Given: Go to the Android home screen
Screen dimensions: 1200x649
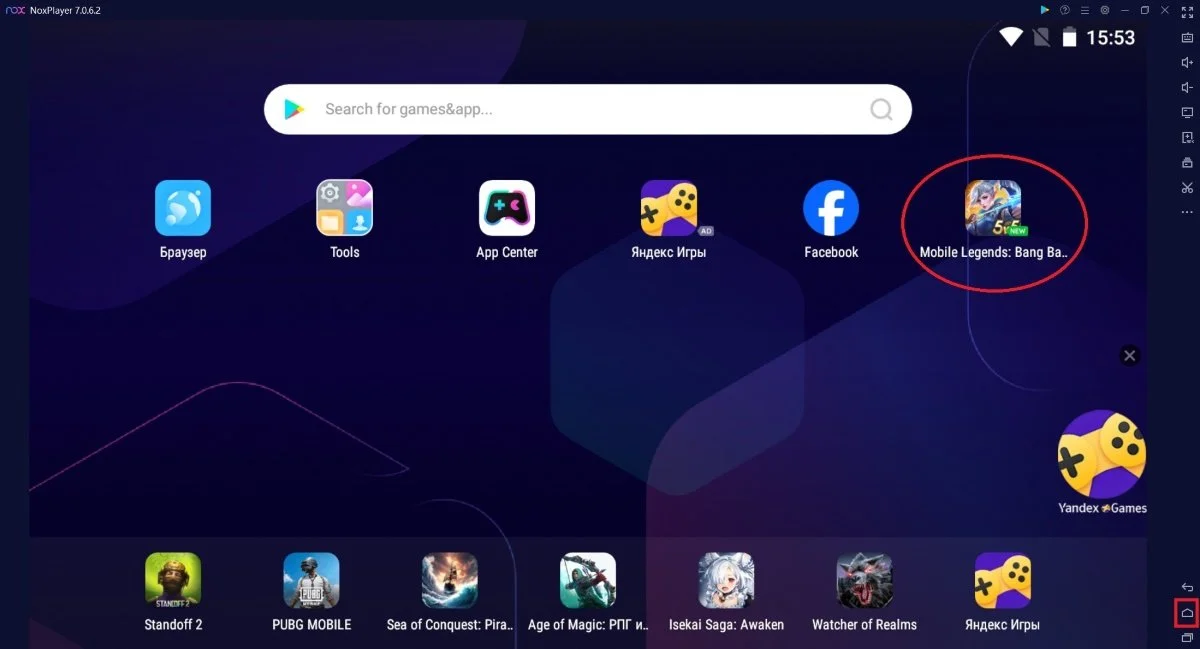Looking at the screenshot, I should click(x=1187, y=612).
